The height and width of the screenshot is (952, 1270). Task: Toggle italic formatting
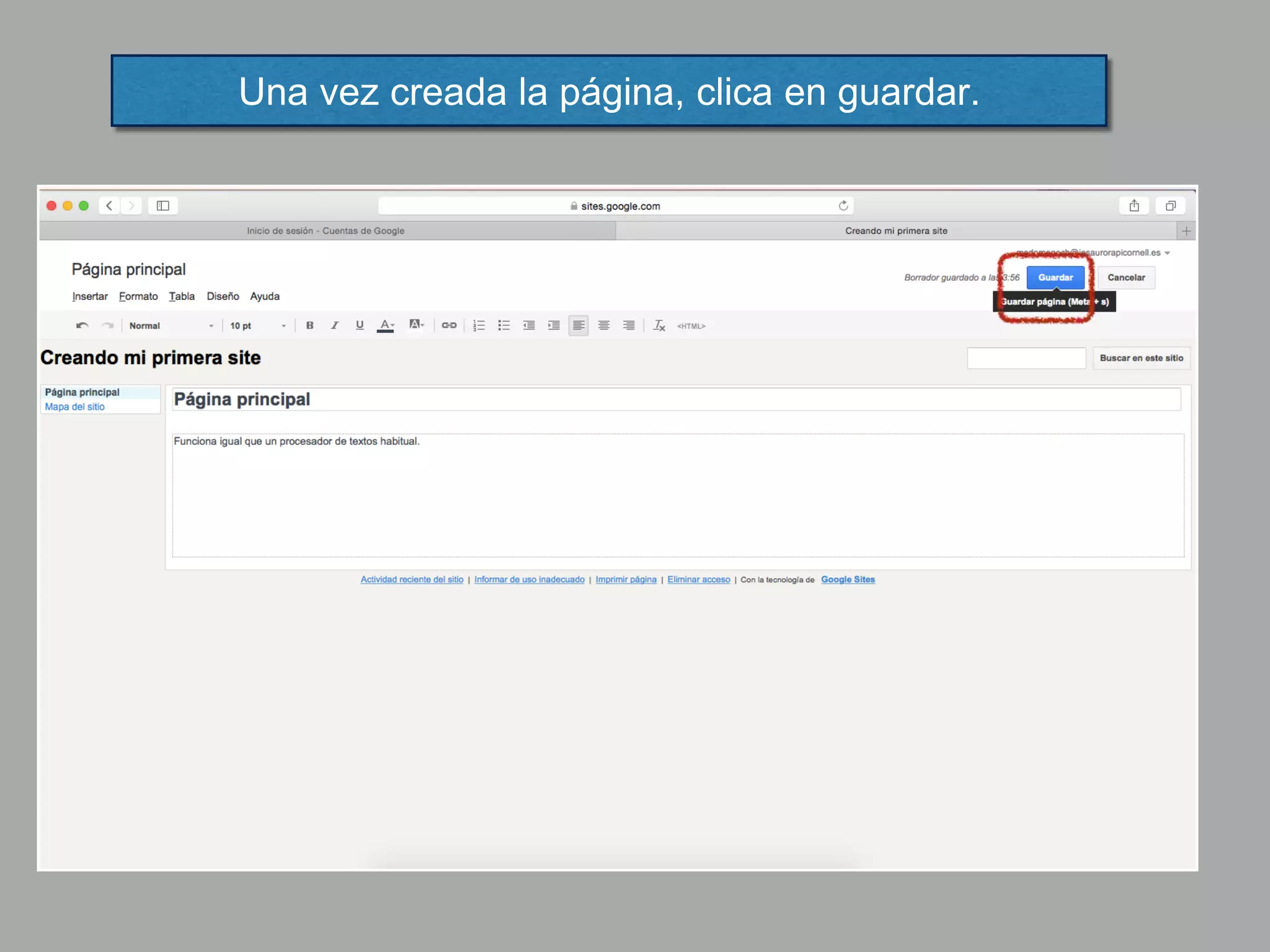335,325
